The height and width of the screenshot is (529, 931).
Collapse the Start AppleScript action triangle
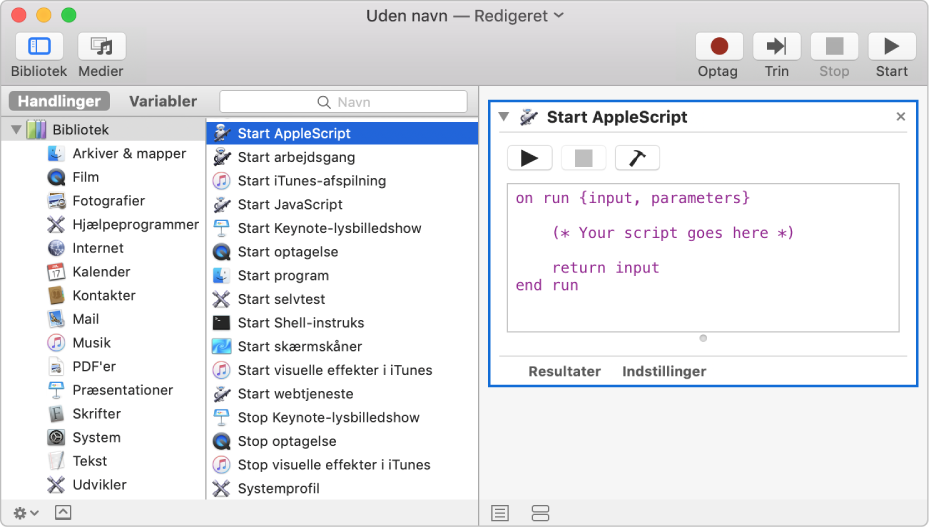(504, 117)
